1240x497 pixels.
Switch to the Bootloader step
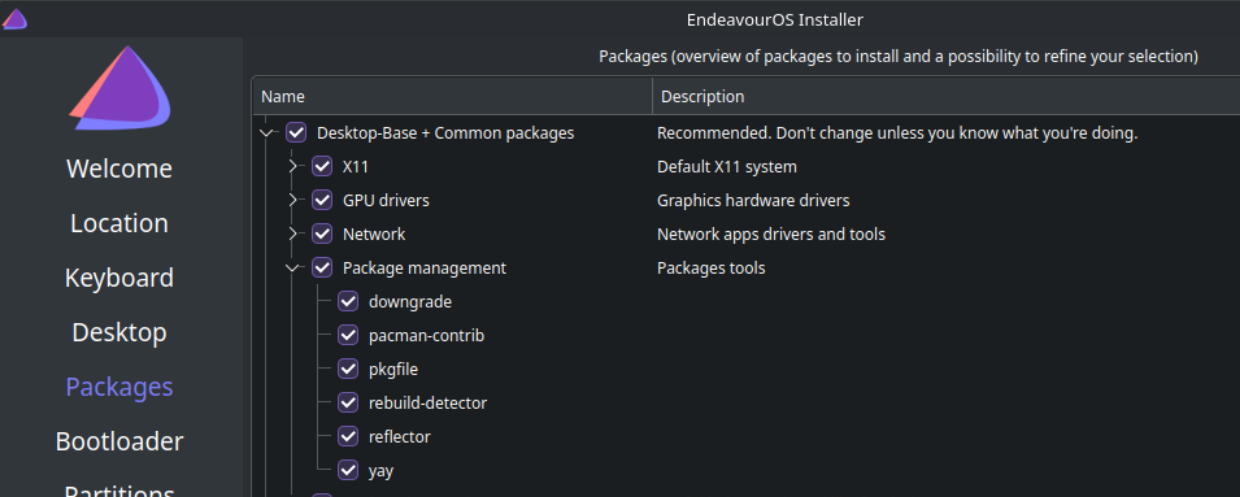tap(119, 442)
